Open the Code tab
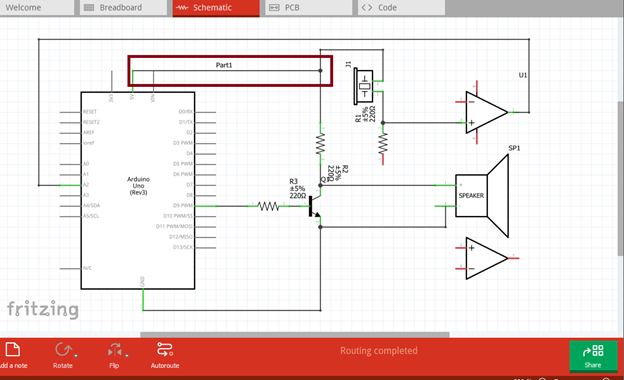This screenshot has height=380, width=624. (x=401, y=8)
